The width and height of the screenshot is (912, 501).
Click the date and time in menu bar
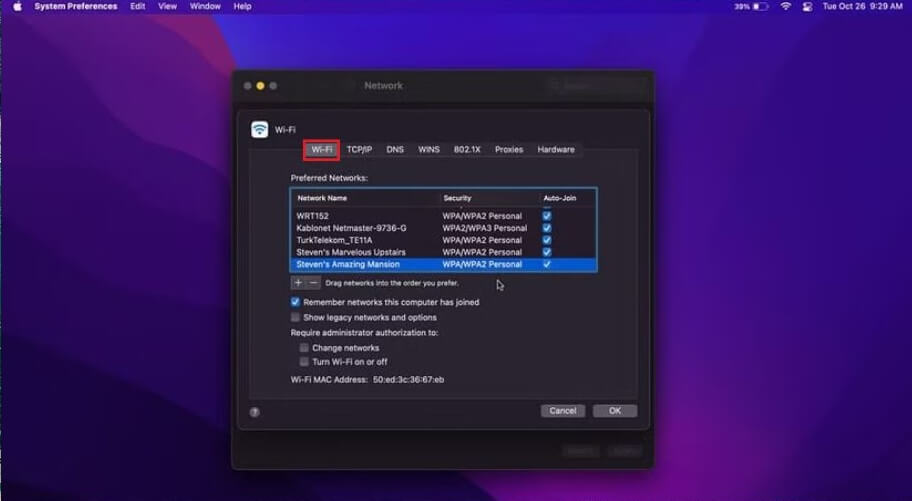[x=863, y=6]
